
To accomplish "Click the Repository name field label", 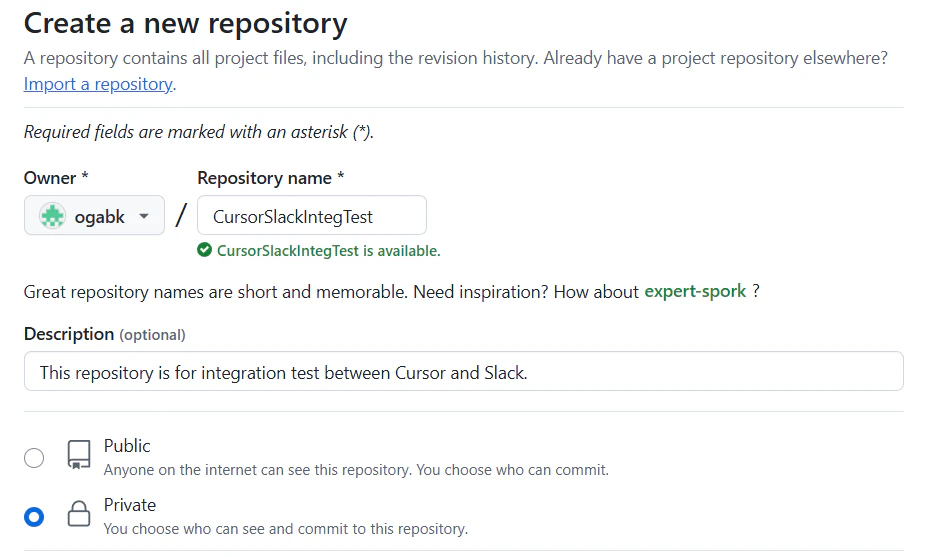I will (270, 178).
